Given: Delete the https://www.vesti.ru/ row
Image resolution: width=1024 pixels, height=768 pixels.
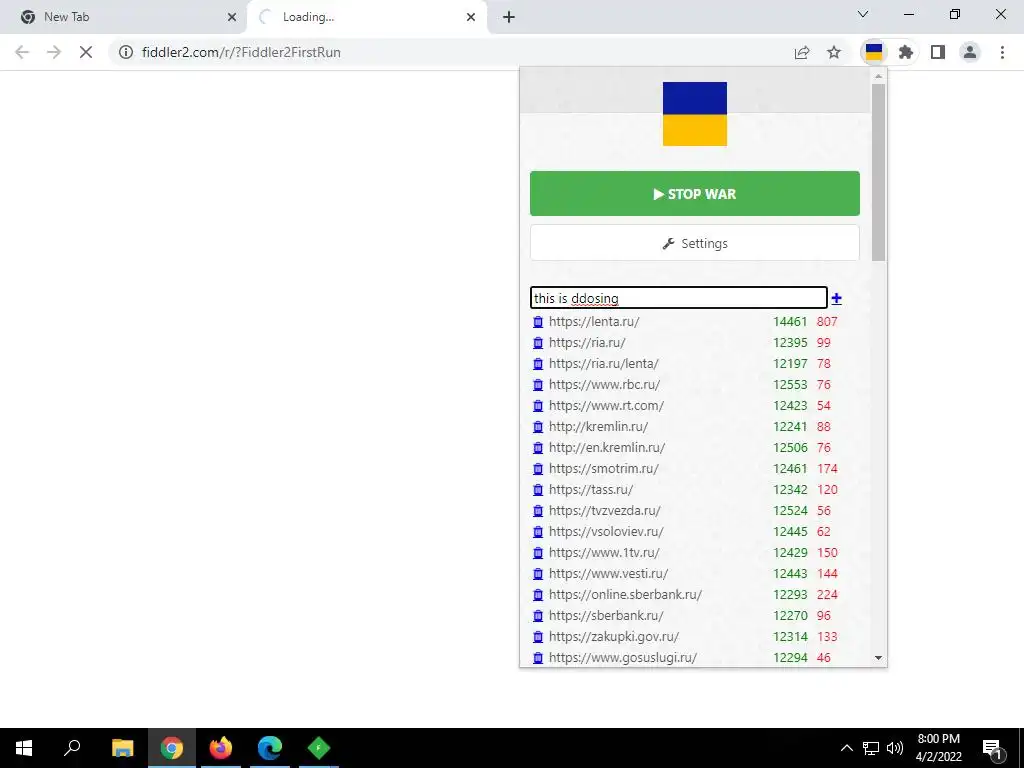Looking at the screenshot, I should click(x=538, y=574).
